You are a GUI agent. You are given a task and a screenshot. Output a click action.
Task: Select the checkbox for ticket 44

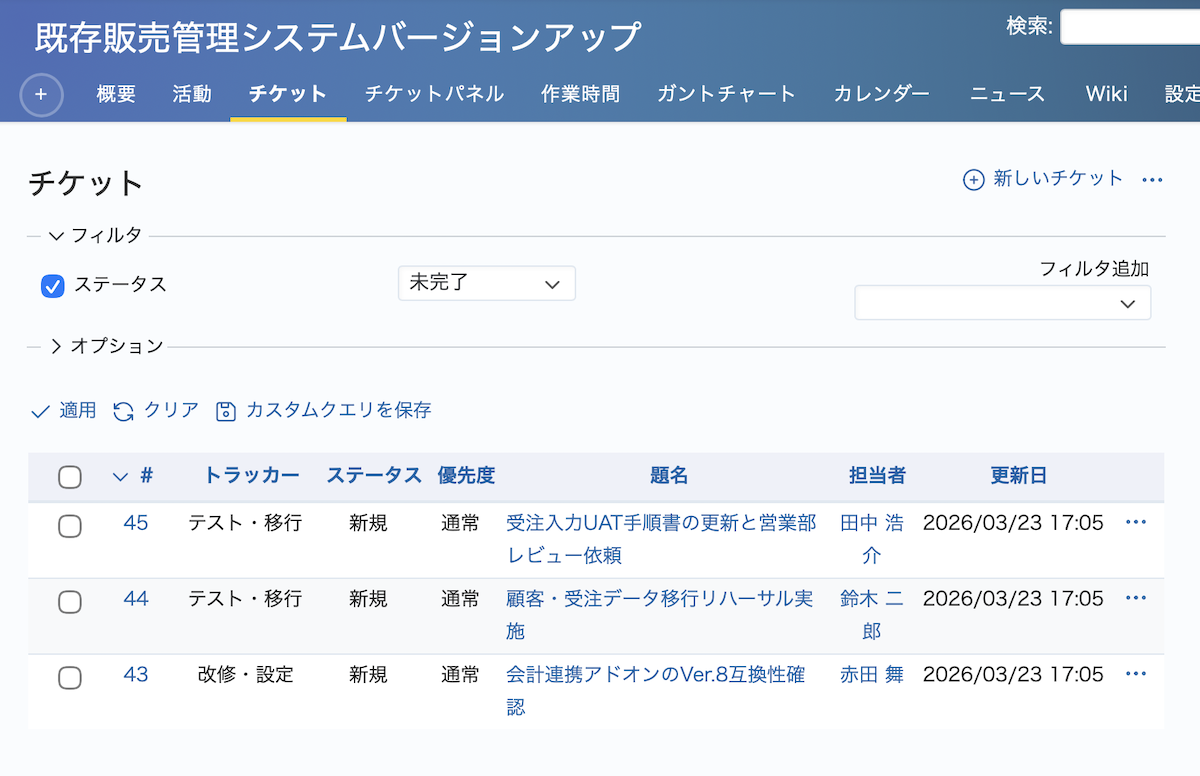coord(70,601)
